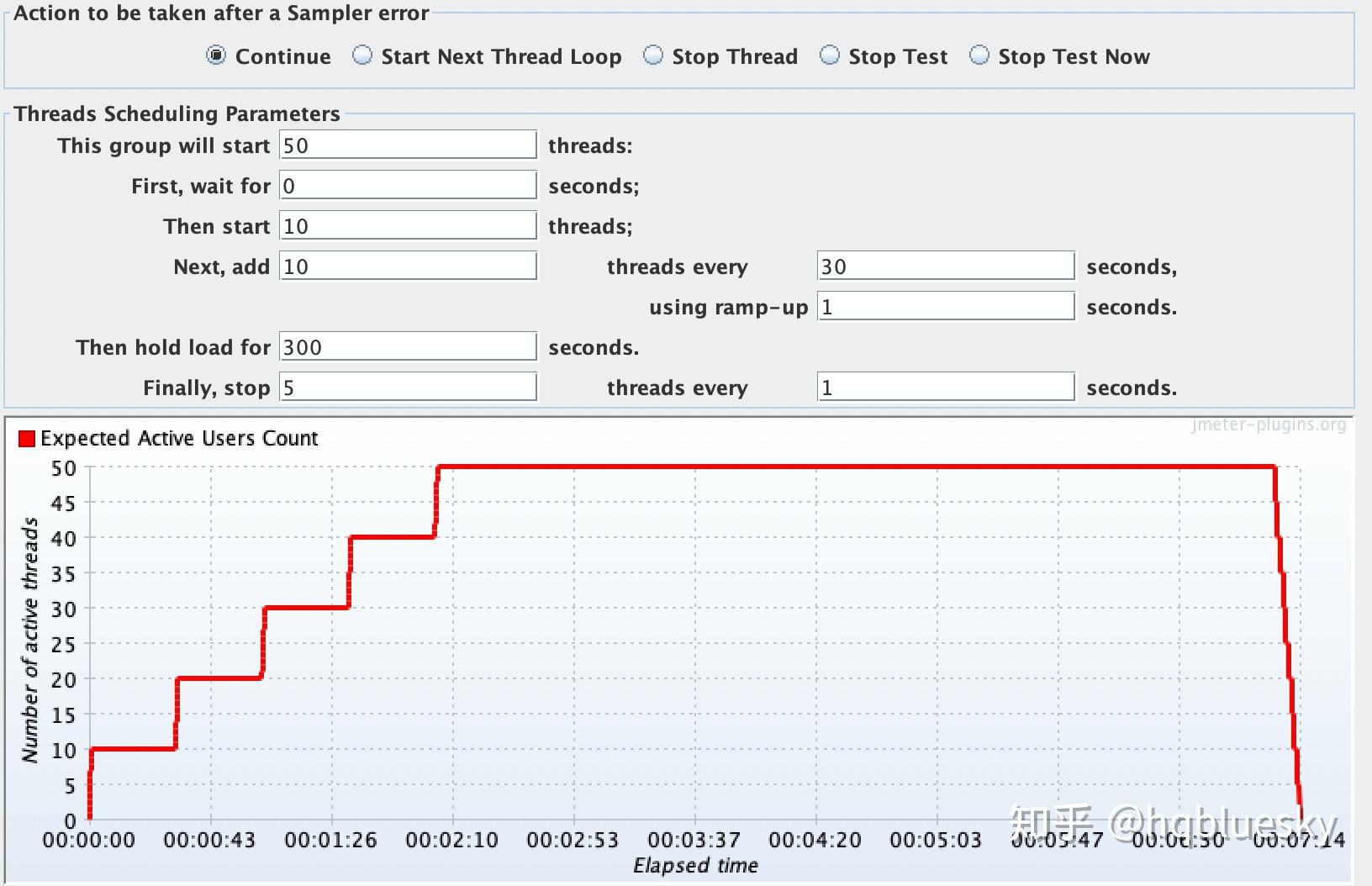Click the Elapsed time axis label
This screenshot has width=1372, height=886.
695,865
